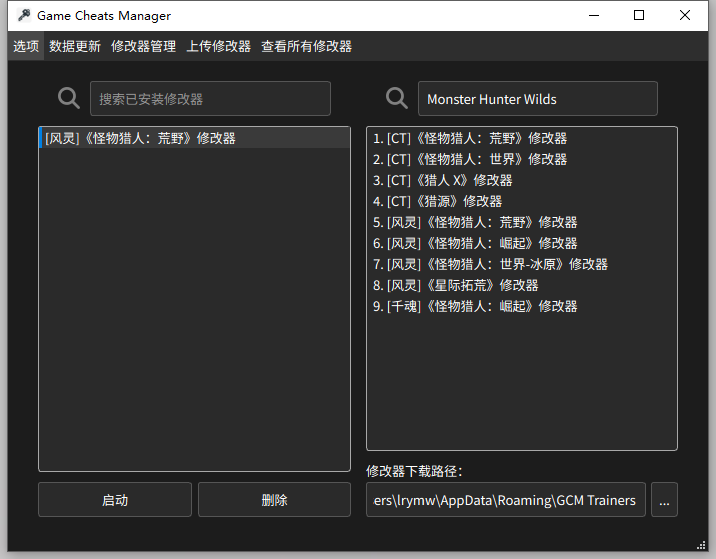Click the ... browse path button
Viewport: 716px width, 559px height.
[664, 500]
